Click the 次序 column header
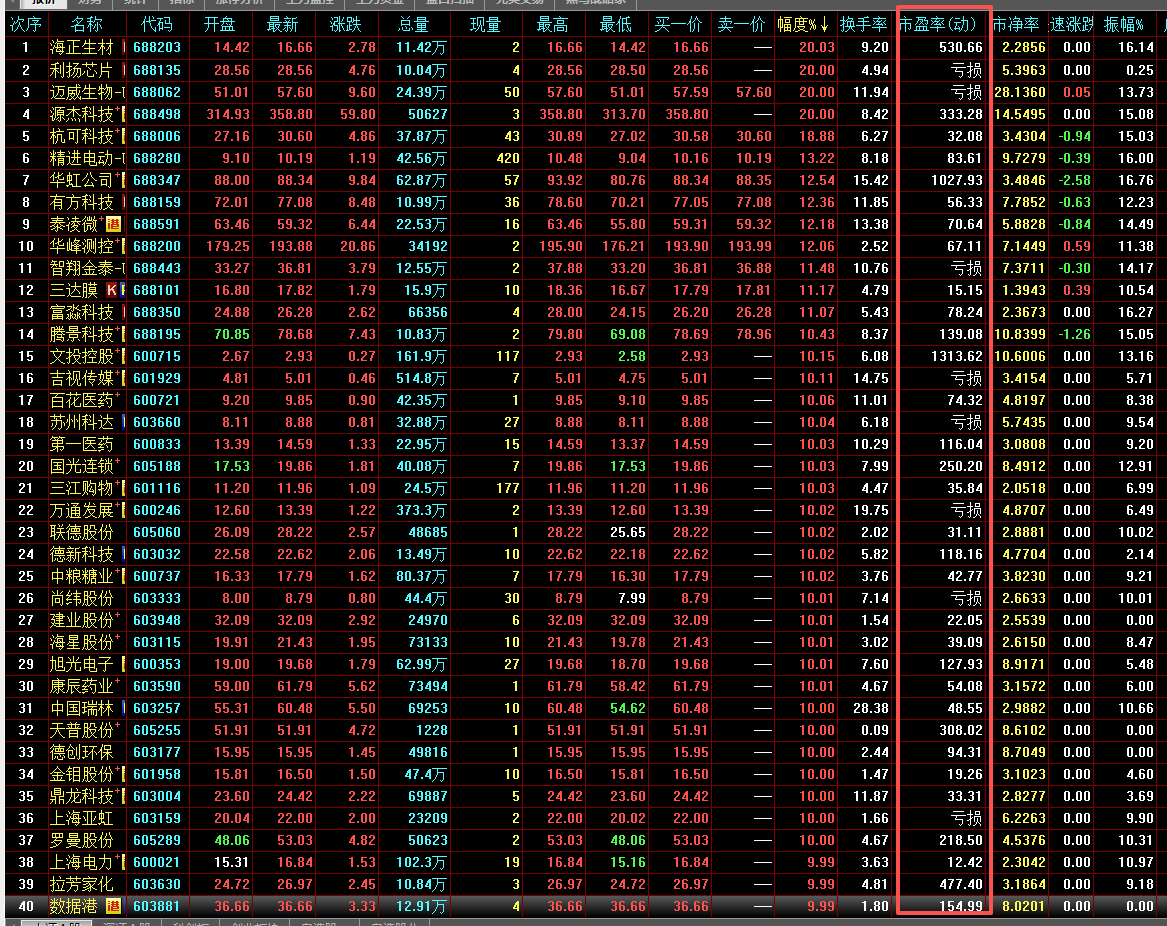 25,25
